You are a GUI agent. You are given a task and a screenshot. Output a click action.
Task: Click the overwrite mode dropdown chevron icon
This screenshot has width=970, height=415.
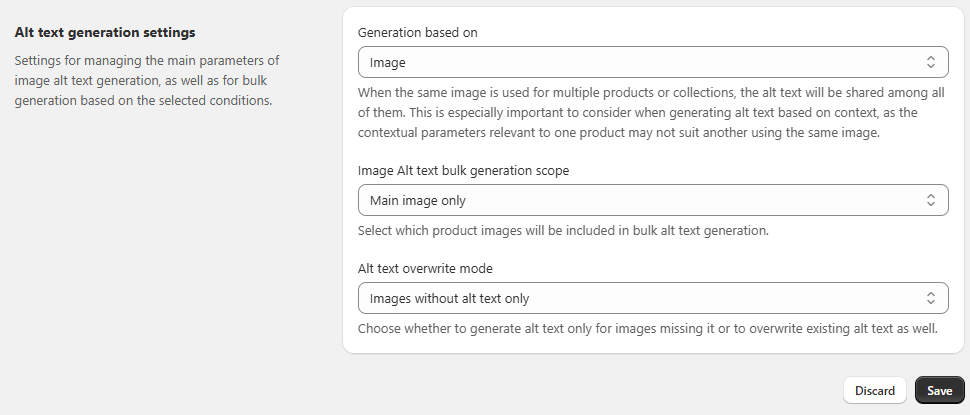pyautogui.click(x=930, y=298)
